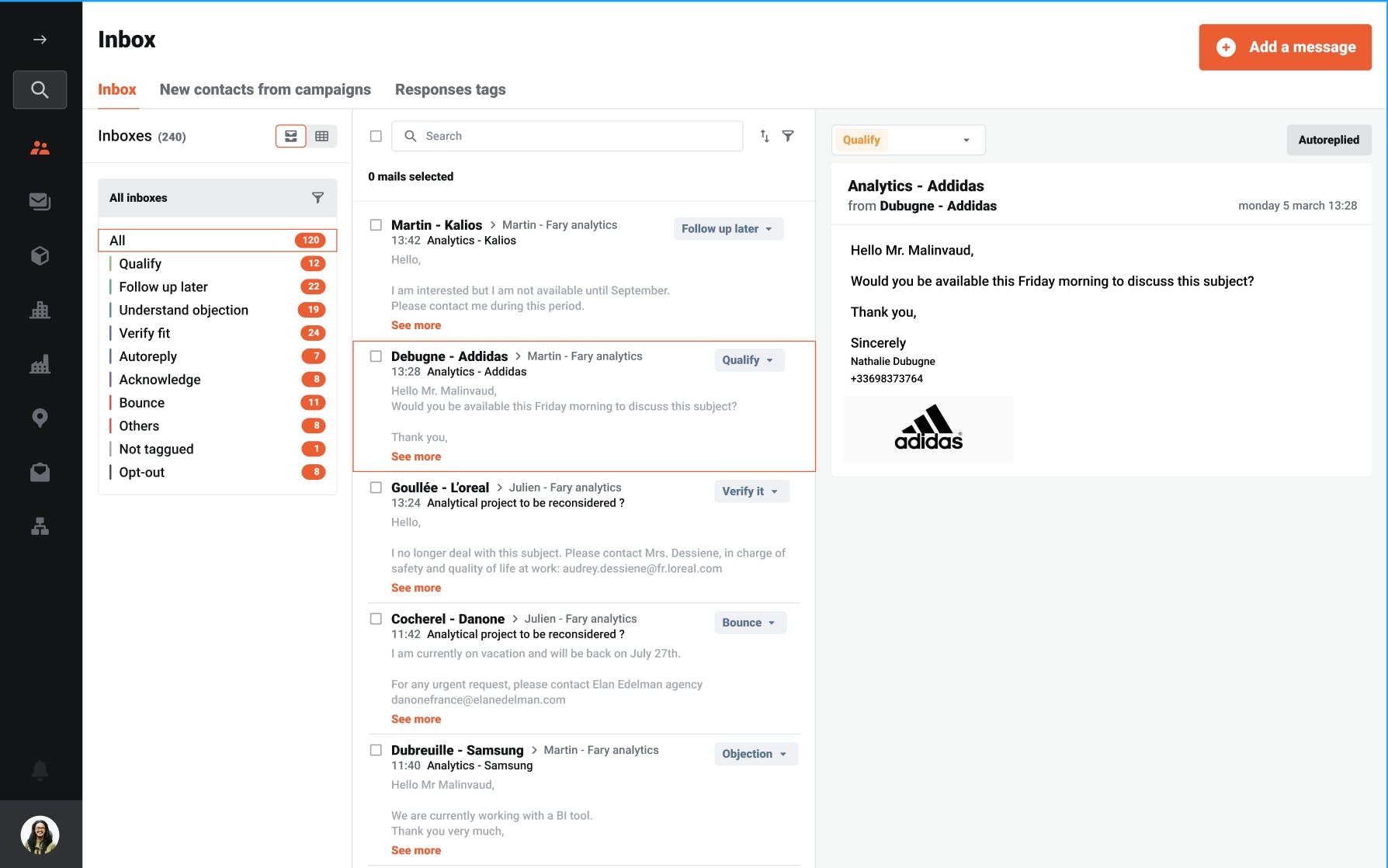Toggle the select-all mails checkbox

pos(376,136)
